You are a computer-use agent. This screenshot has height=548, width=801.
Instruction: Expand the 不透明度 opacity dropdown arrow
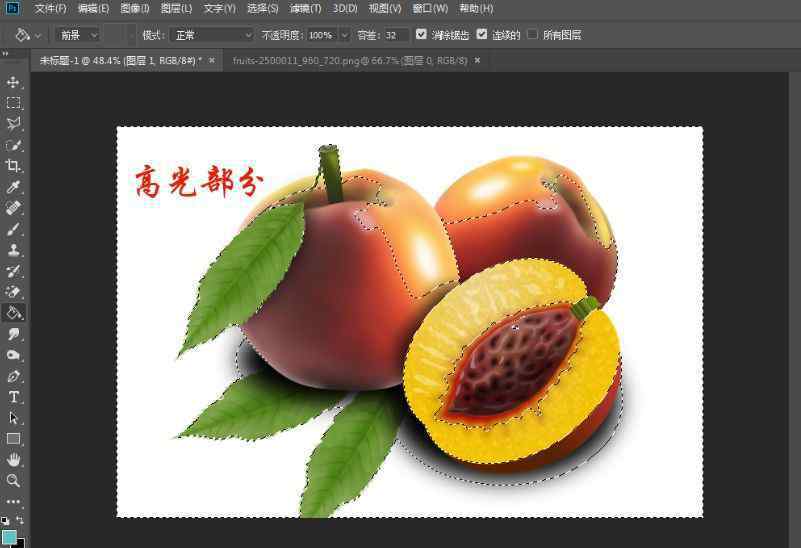pyautogui.click(x=344, y=35)
